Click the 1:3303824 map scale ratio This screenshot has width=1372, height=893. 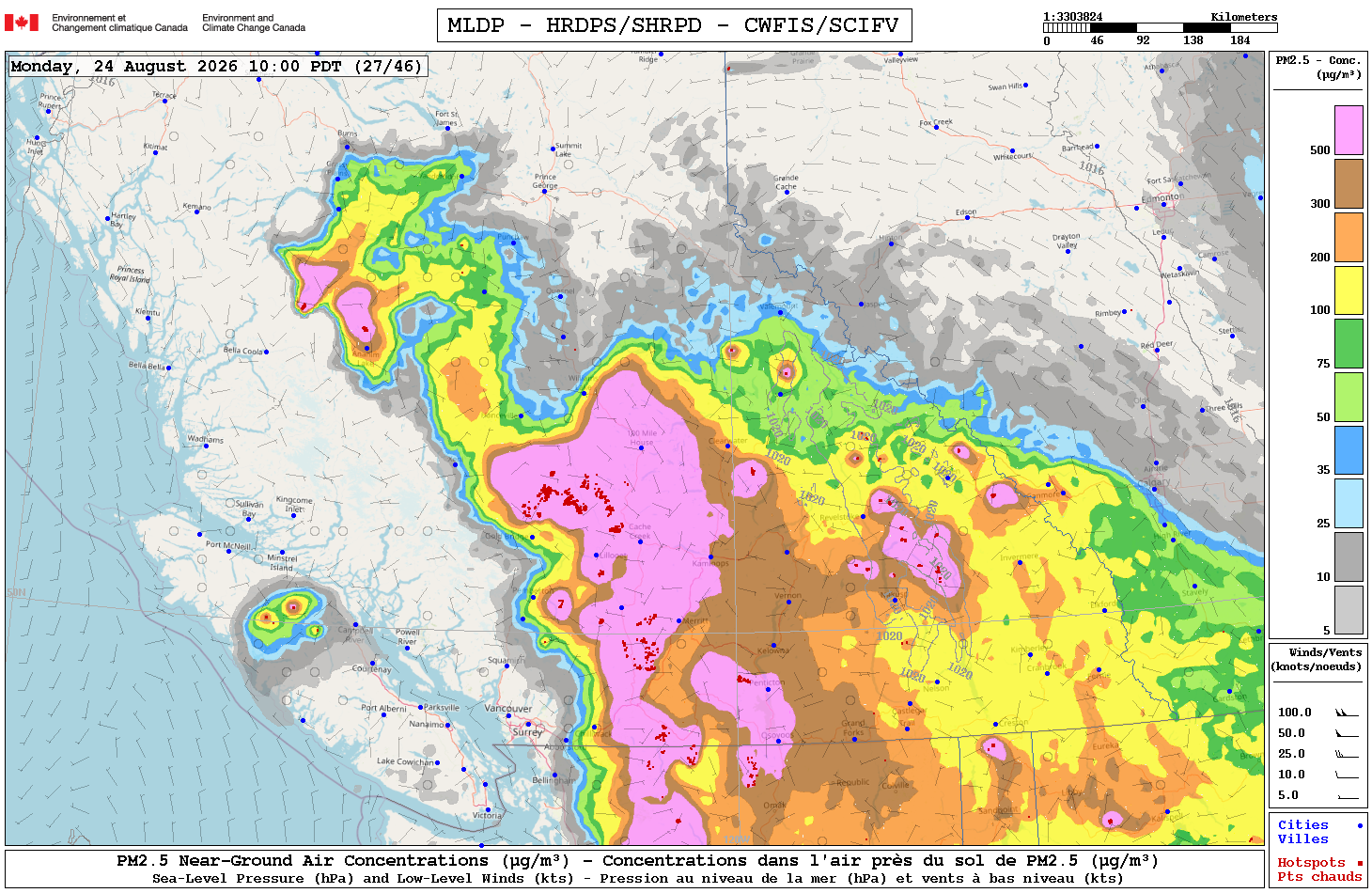[x=1073, y=17]
